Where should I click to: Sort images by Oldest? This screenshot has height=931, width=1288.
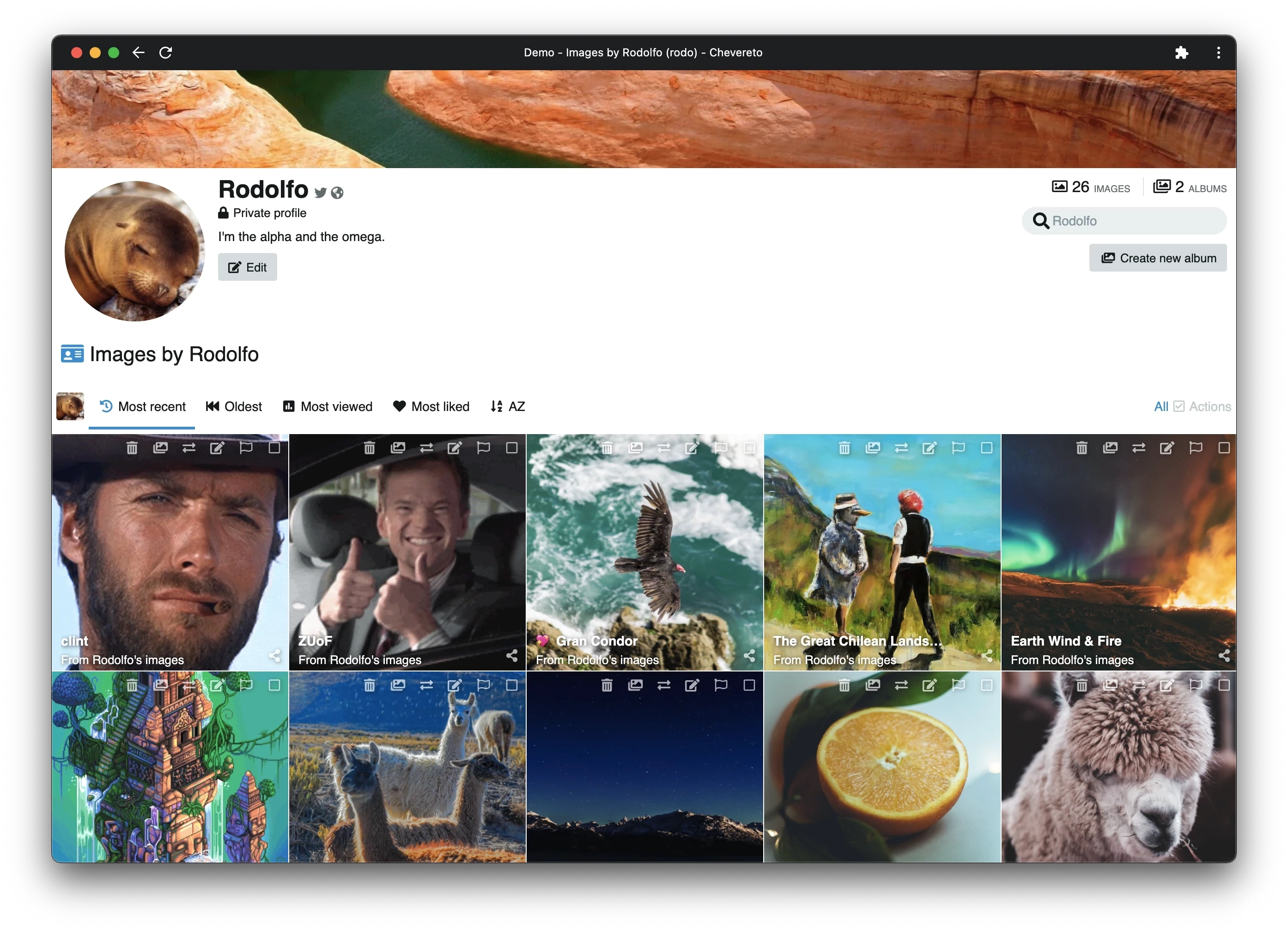233,406
